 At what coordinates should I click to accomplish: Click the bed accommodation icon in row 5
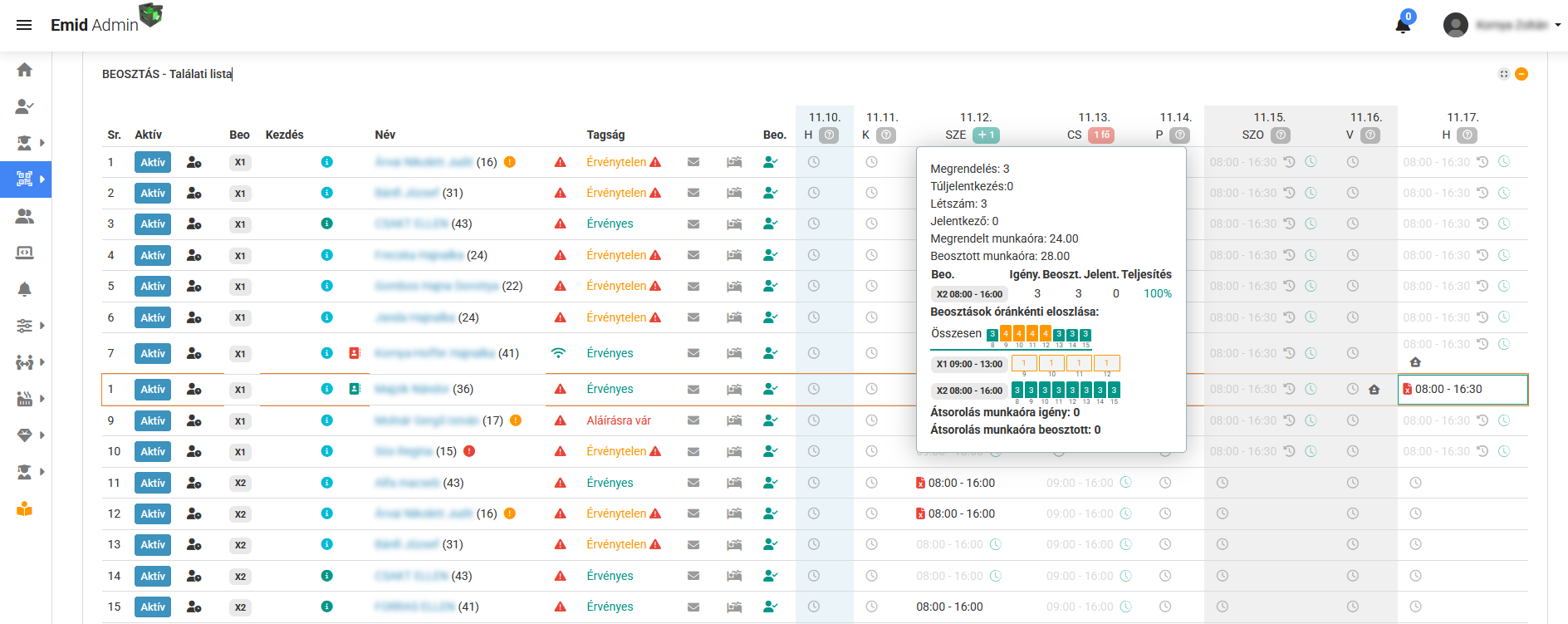point(734,287)
